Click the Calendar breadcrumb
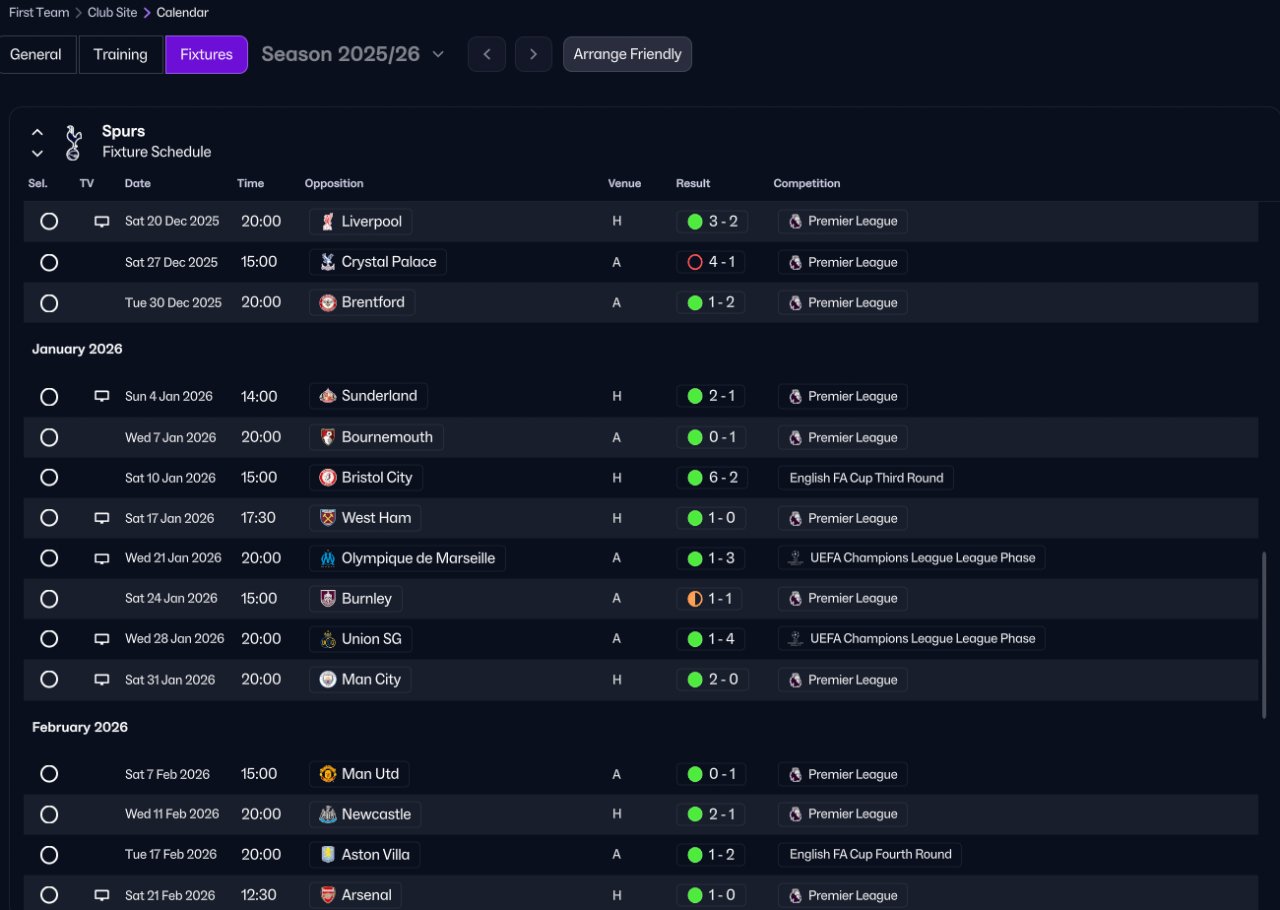The height and width of the screenshot is (910, 1280). point(183,13)
